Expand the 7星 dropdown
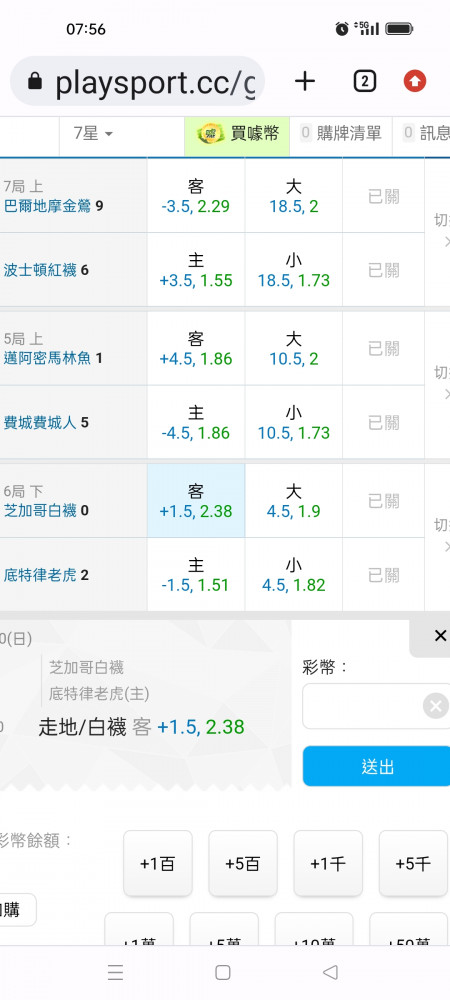 [93, 133]
